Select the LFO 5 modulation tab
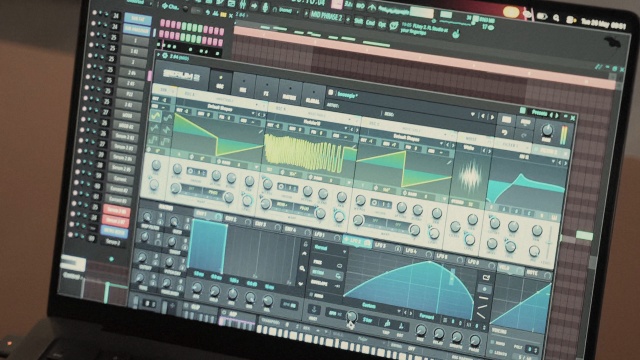 point(449,258)
